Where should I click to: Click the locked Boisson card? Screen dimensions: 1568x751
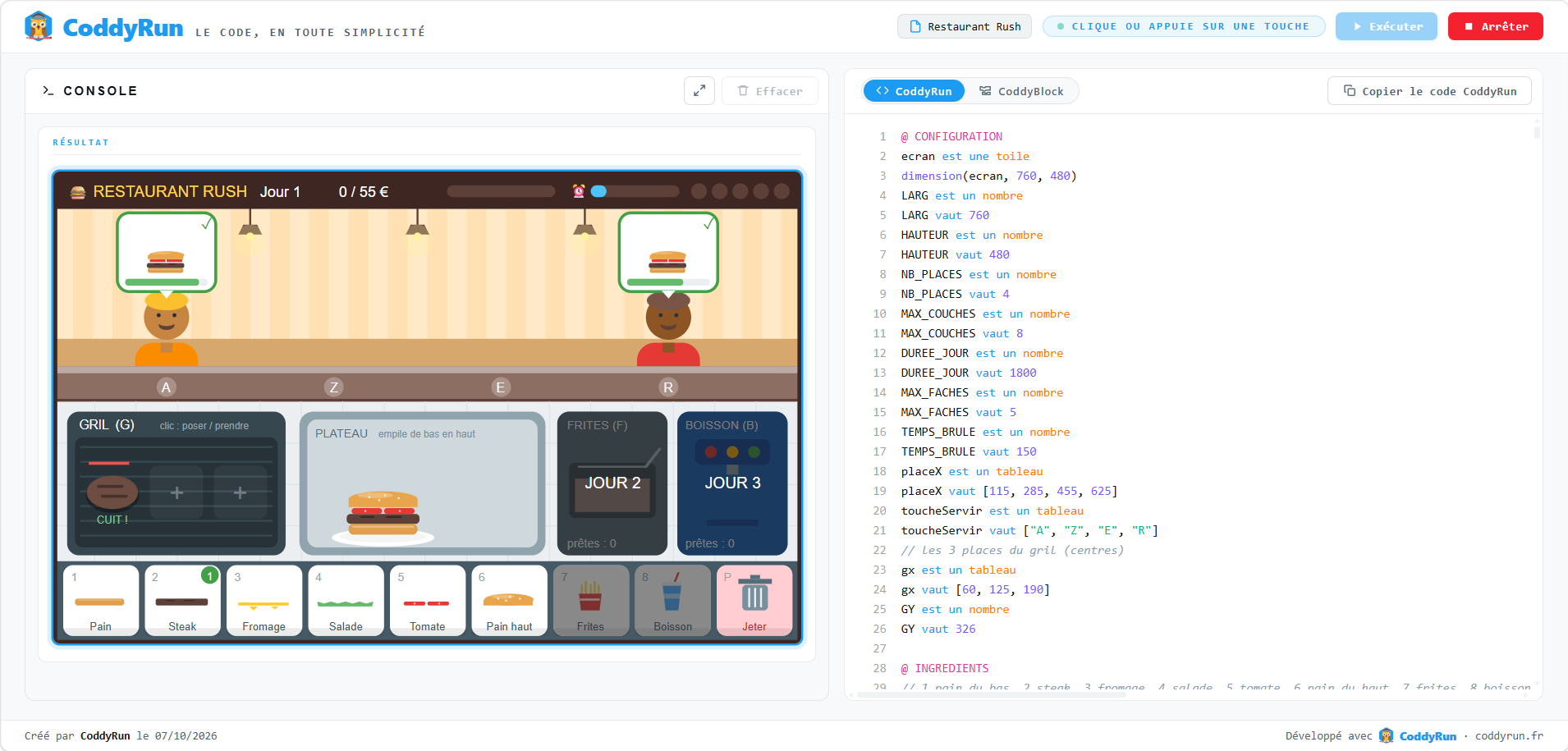pos(672,601)
